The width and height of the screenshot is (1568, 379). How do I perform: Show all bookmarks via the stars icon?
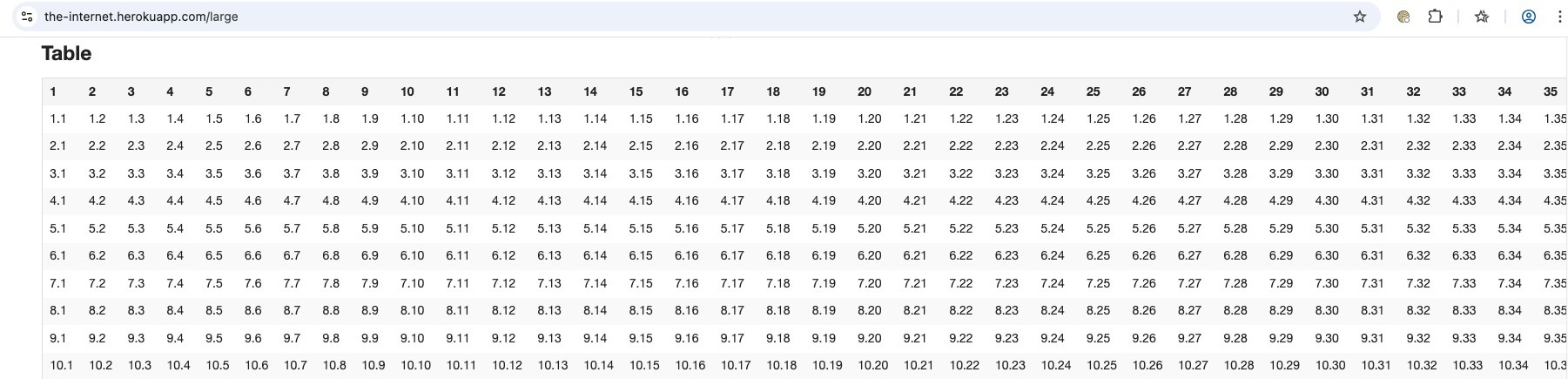click(x=1482, y=17)
